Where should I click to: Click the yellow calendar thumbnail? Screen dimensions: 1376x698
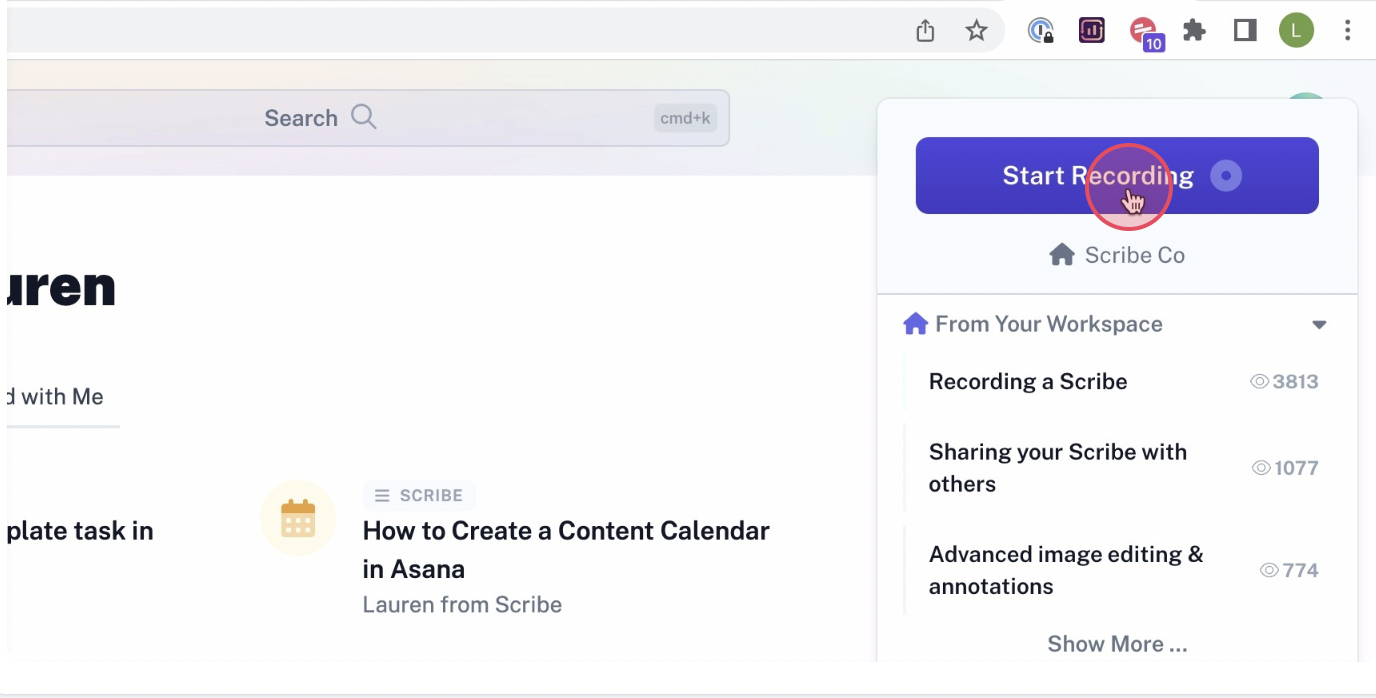[x=298, y=519]
